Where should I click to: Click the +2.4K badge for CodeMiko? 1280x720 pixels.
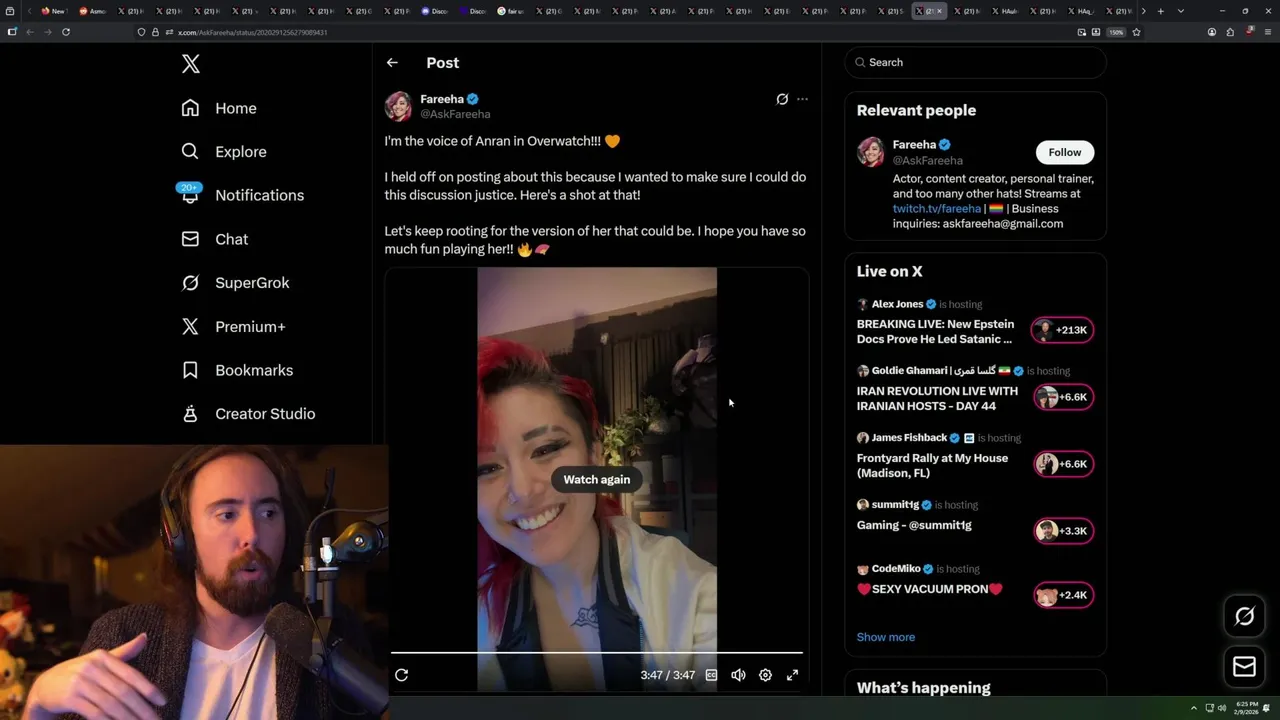coord(1063,595)
